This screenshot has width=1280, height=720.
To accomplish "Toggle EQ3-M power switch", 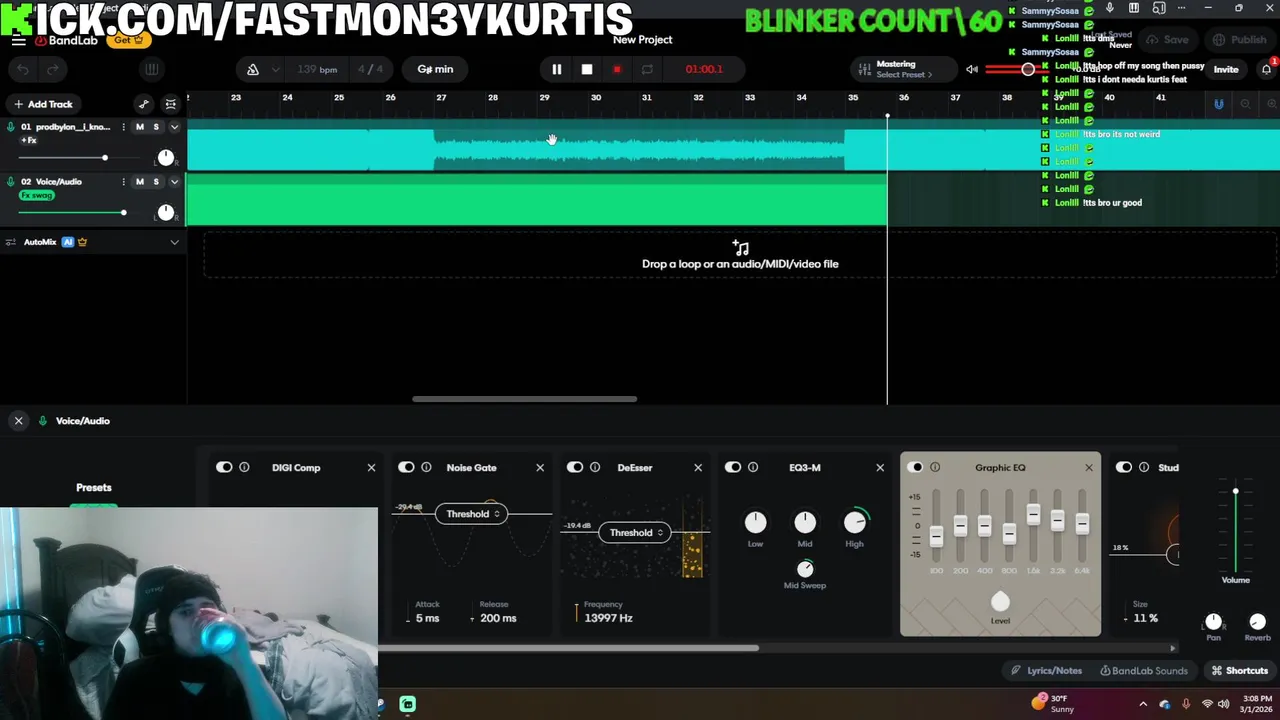I will (733, 467).
